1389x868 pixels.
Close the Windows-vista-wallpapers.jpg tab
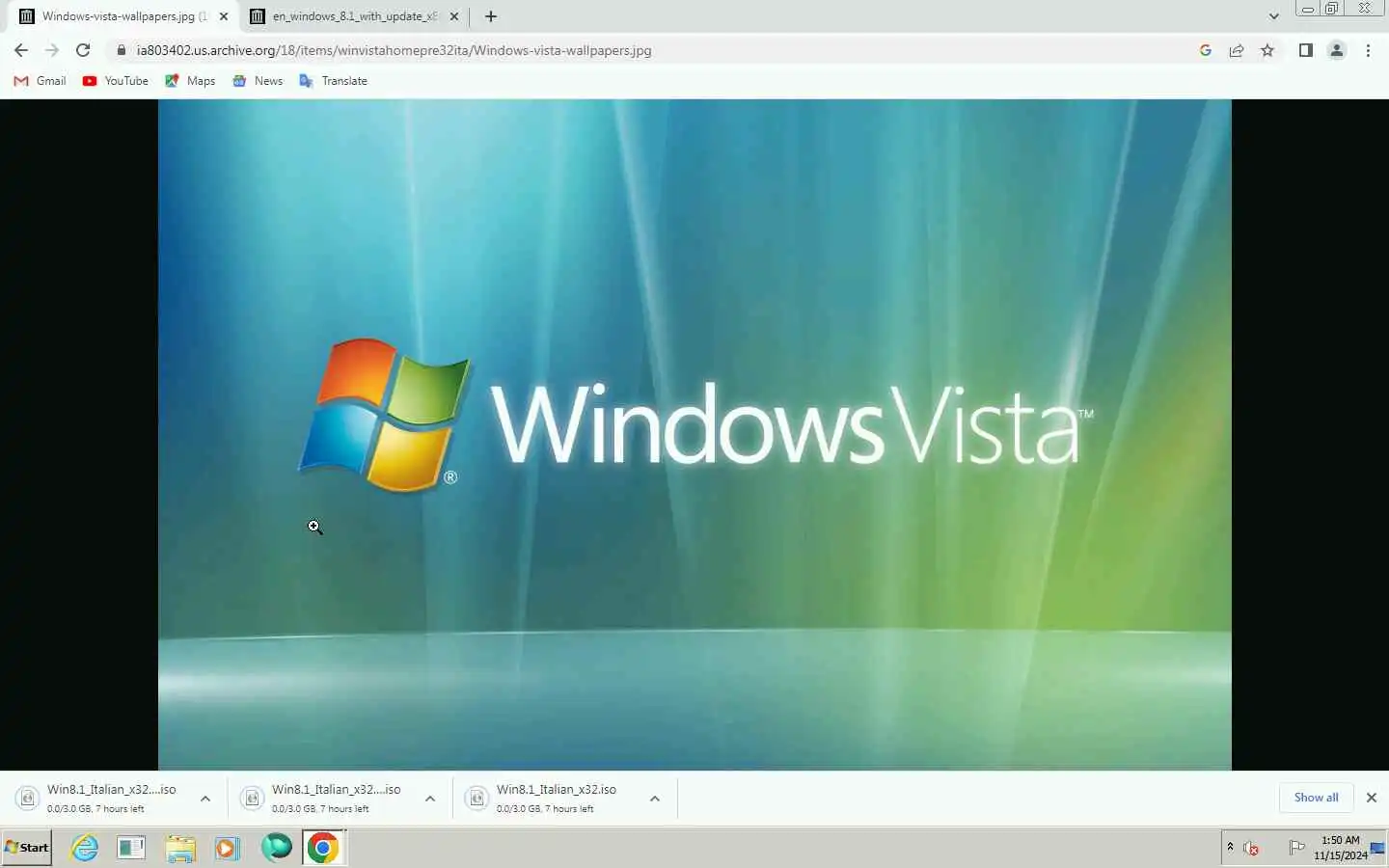224,16
